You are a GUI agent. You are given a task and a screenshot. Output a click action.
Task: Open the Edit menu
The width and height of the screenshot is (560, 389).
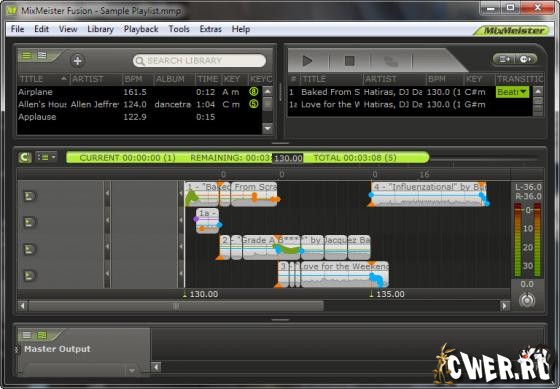41,29
